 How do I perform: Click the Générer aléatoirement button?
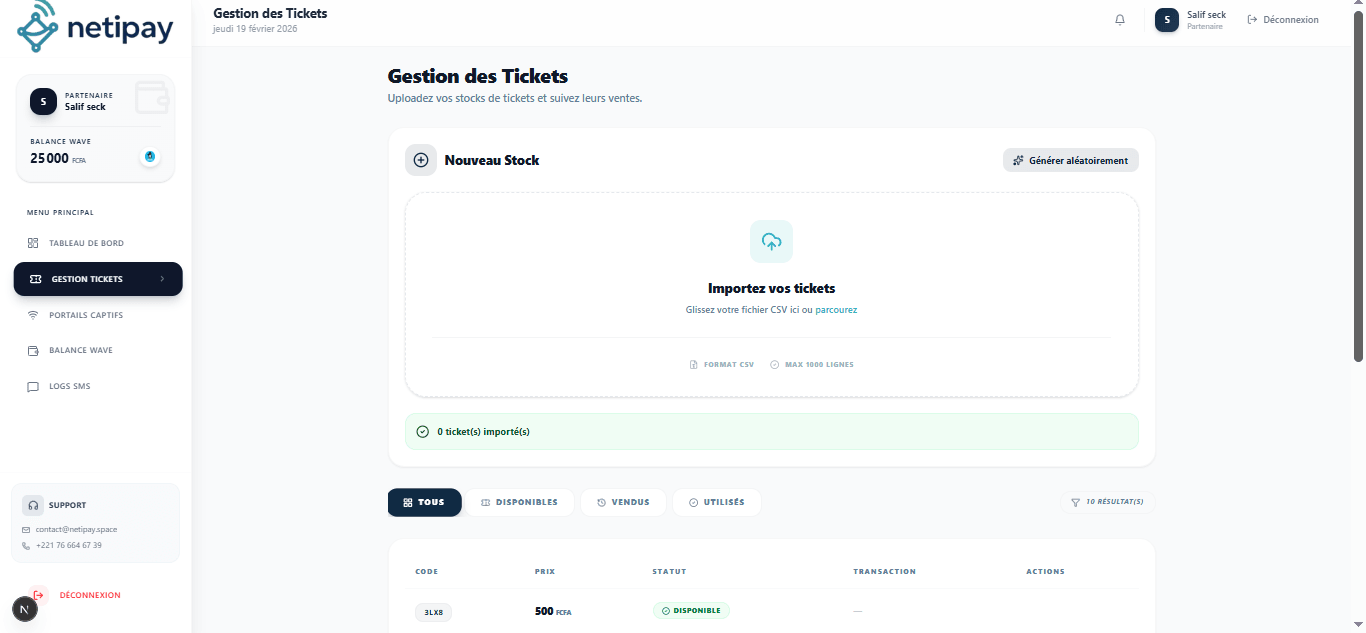1070,160
